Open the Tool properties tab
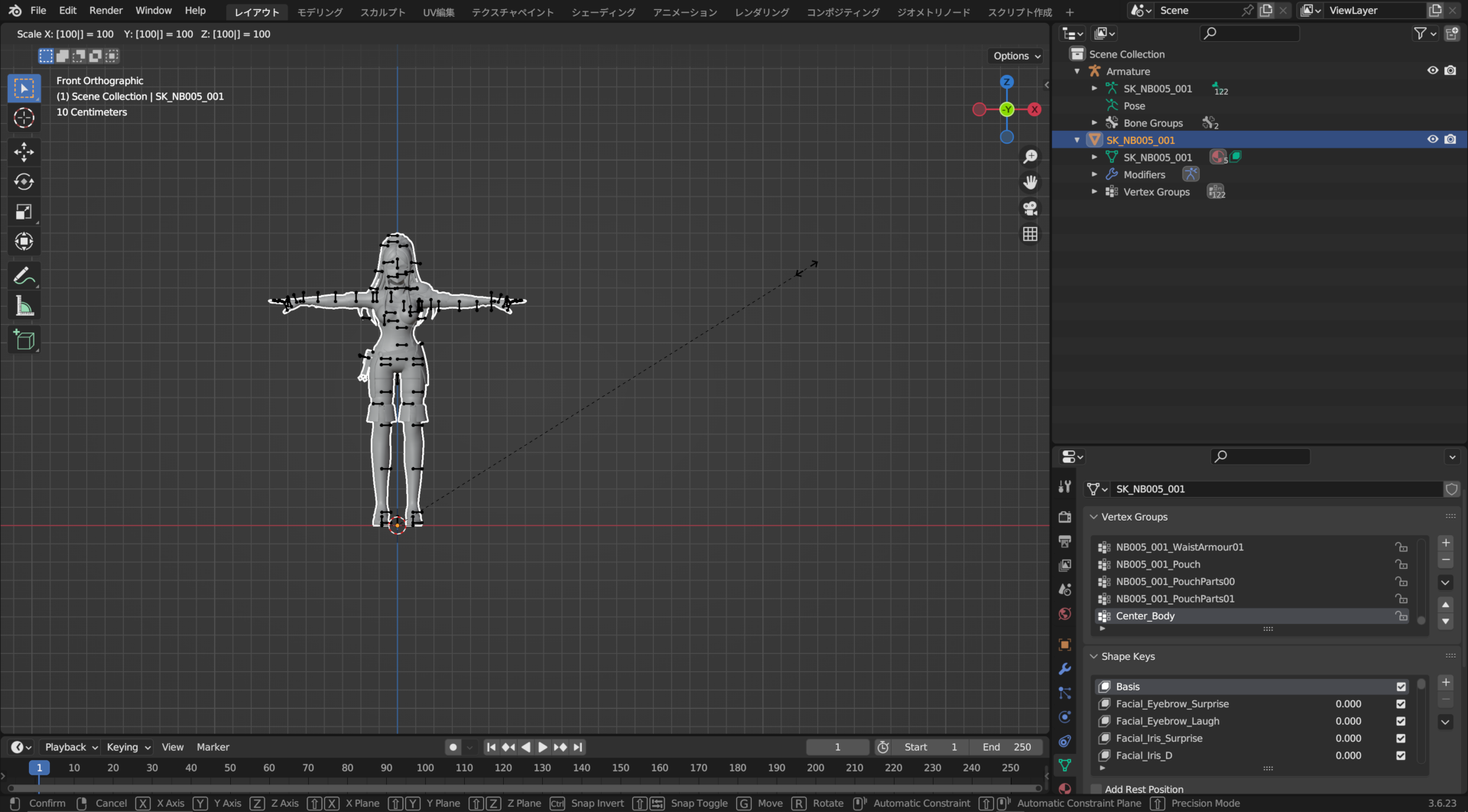1468x812 pixels. [x=1064, y=487]
